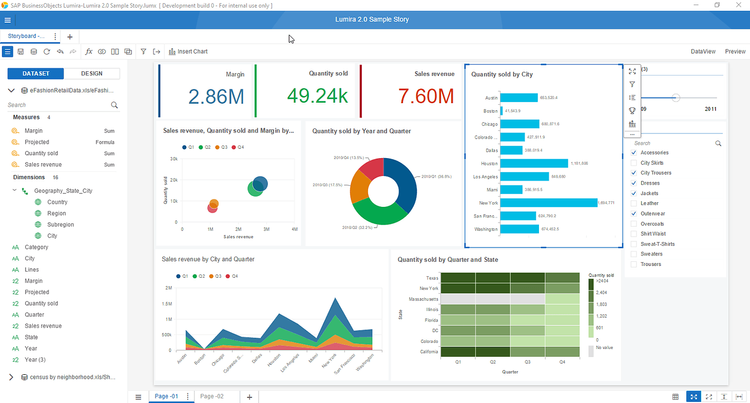Collapse the eFashionRetailData dataset

pos(11,90)
